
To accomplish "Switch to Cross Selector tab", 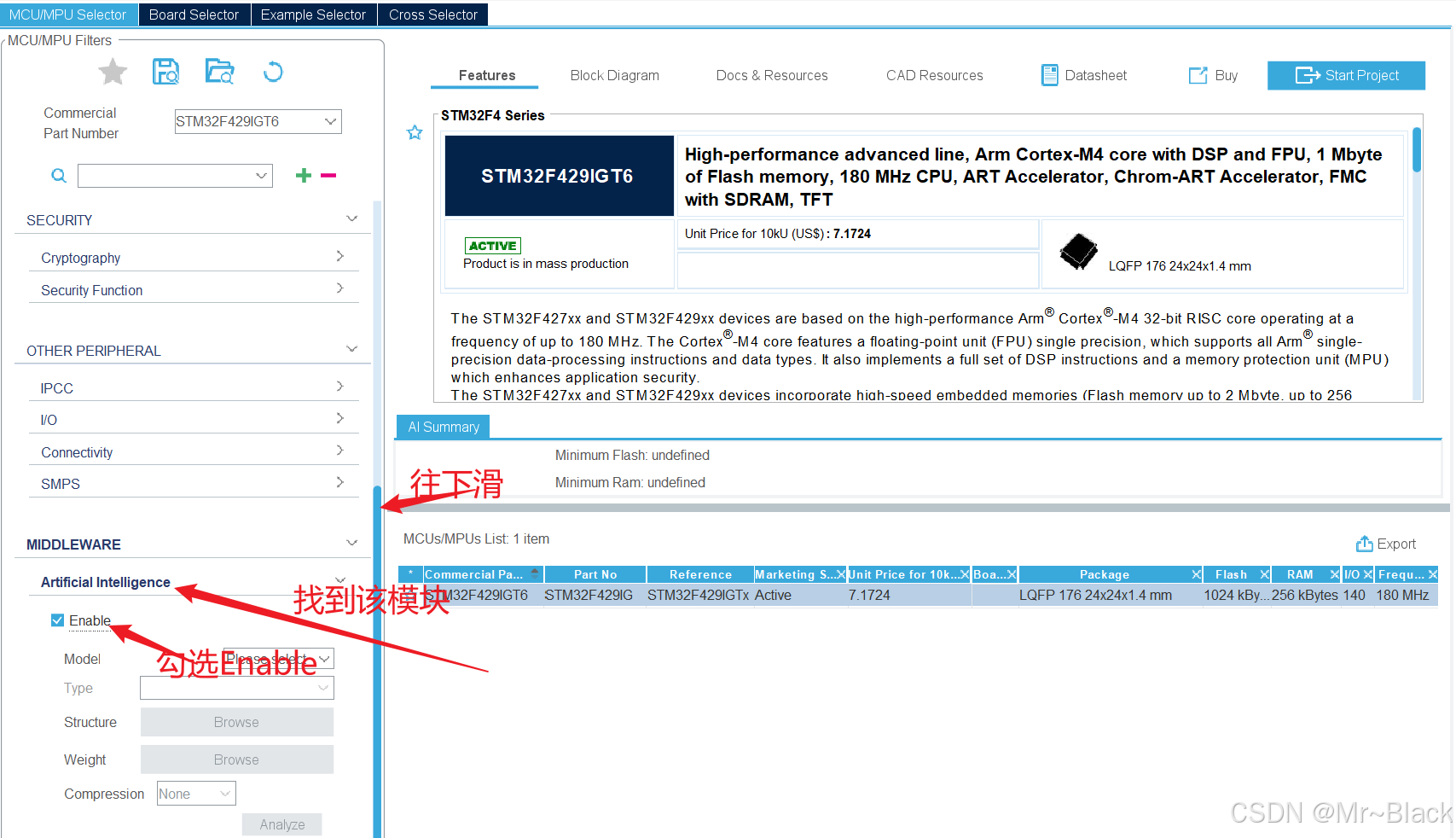I will click(433, 15).
